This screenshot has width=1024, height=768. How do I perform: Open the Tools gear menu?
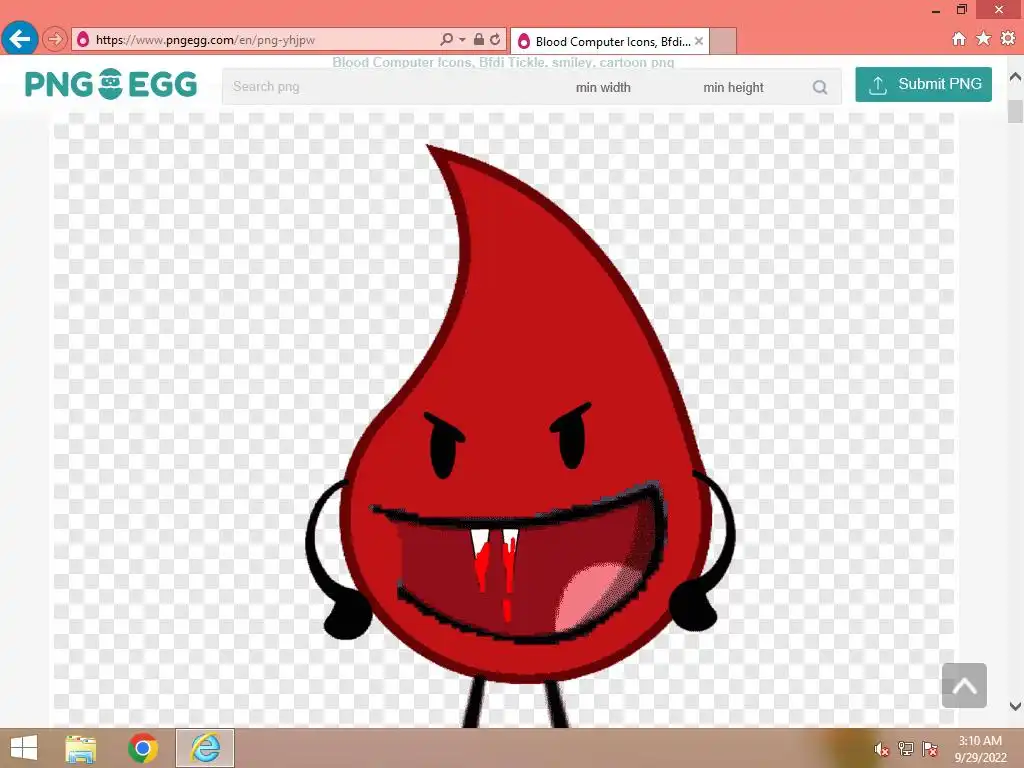tap(1008, 39)
